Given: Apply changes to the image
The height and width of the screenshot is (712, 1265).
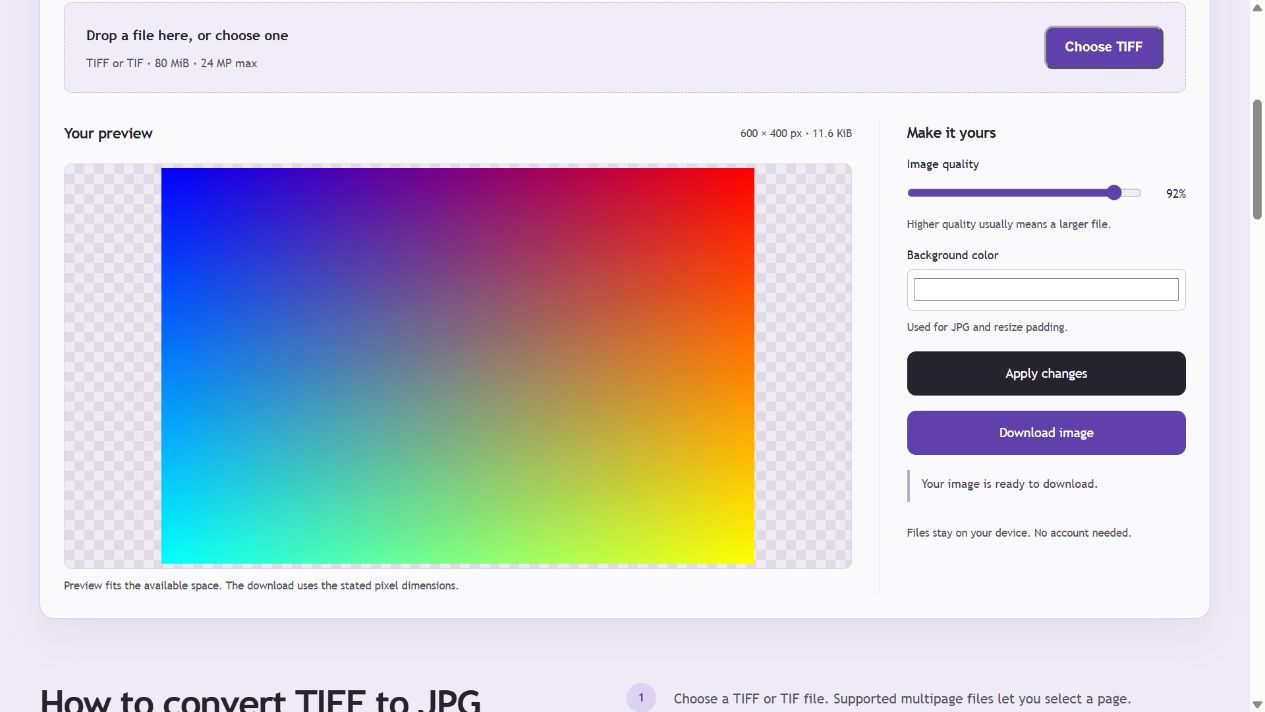Looking at the screenshot, I should pyautogui.click(x=1046, y=373).
